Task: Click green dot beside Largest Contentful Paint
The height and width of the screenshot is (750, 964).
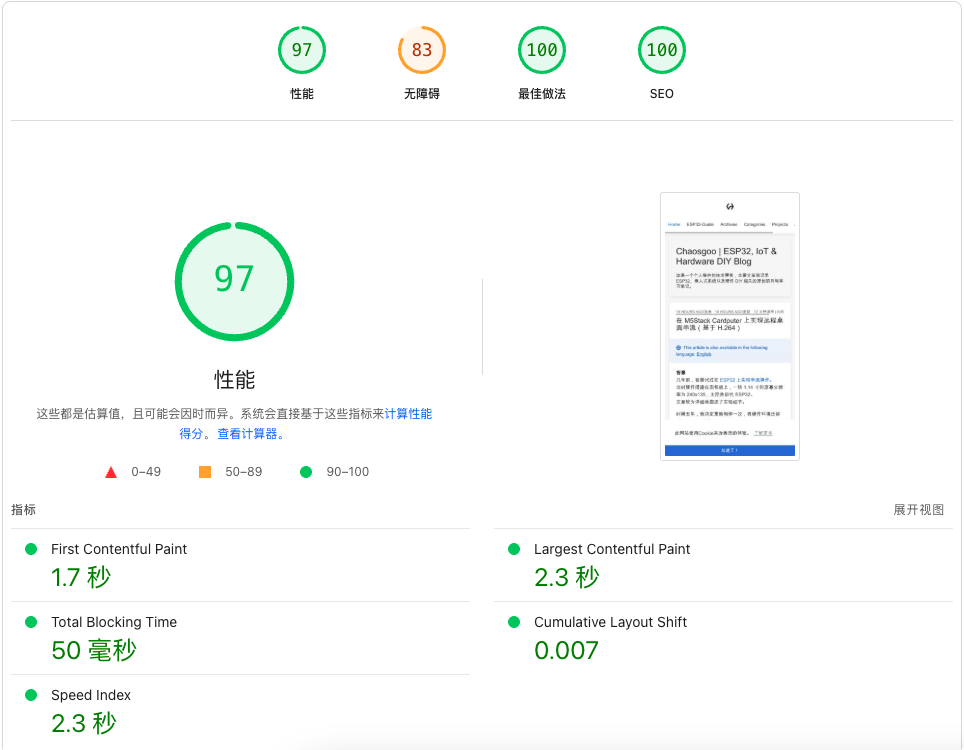Action: pyautogui.click(x=514, y=549)
